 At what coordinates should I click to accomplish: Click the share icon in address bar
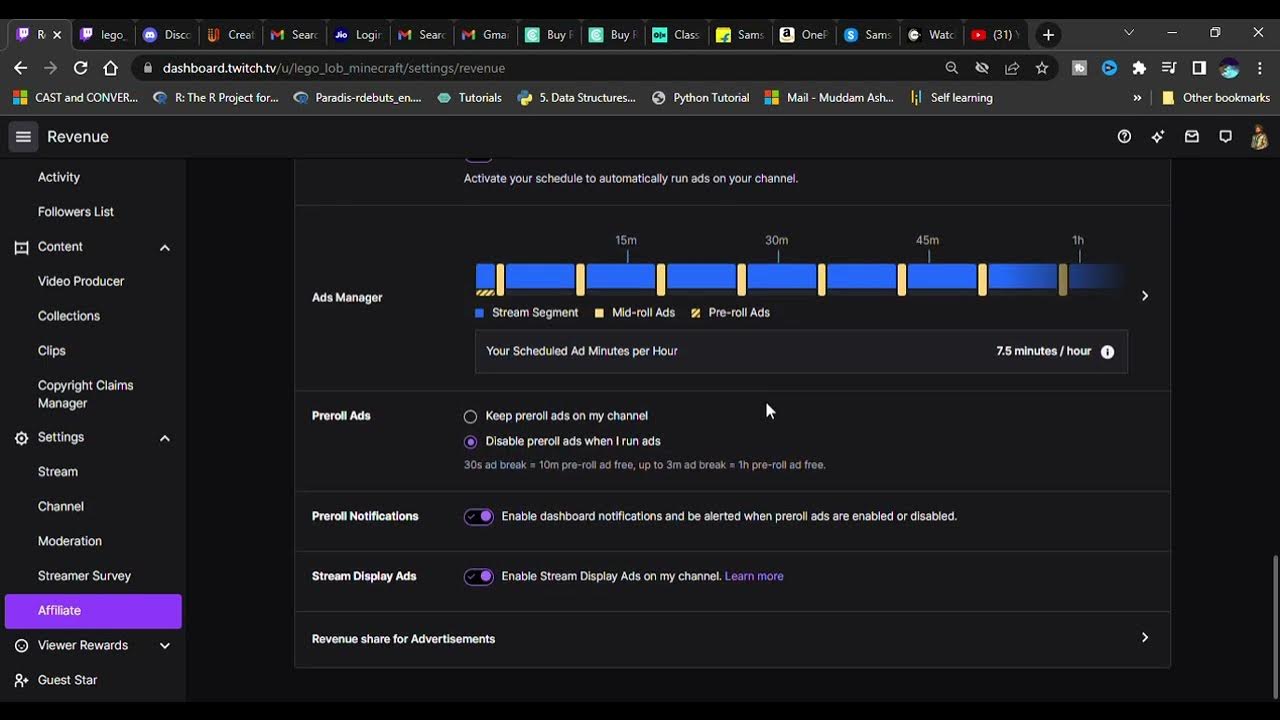[1012, 68]
